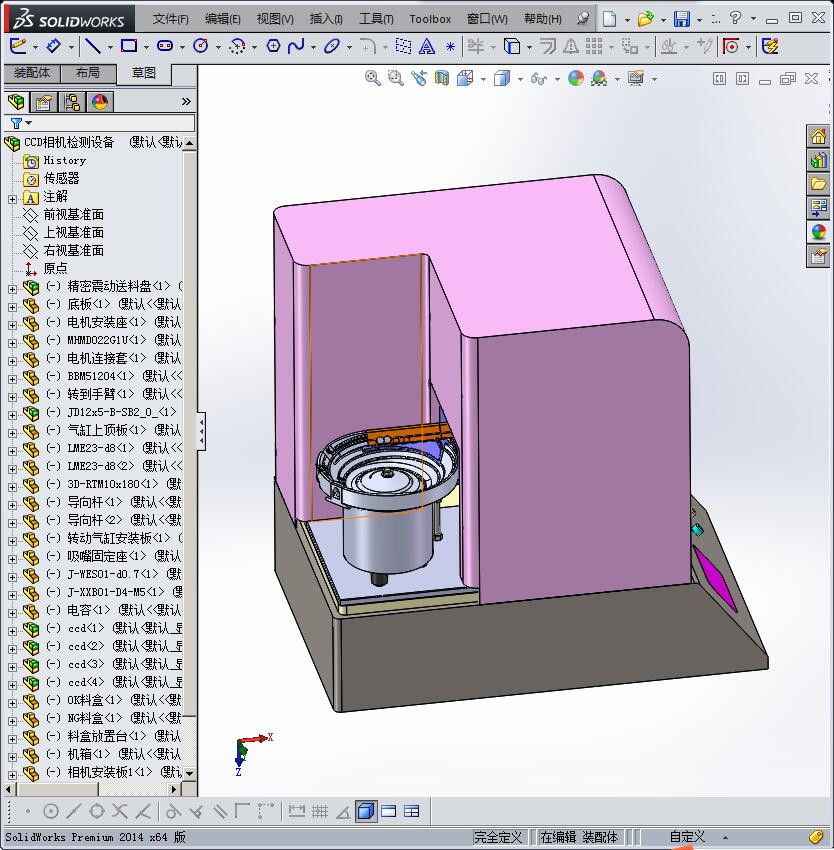Open the 文件(F) menu
This screenshot has height=850, width=834.
point(170,19)
